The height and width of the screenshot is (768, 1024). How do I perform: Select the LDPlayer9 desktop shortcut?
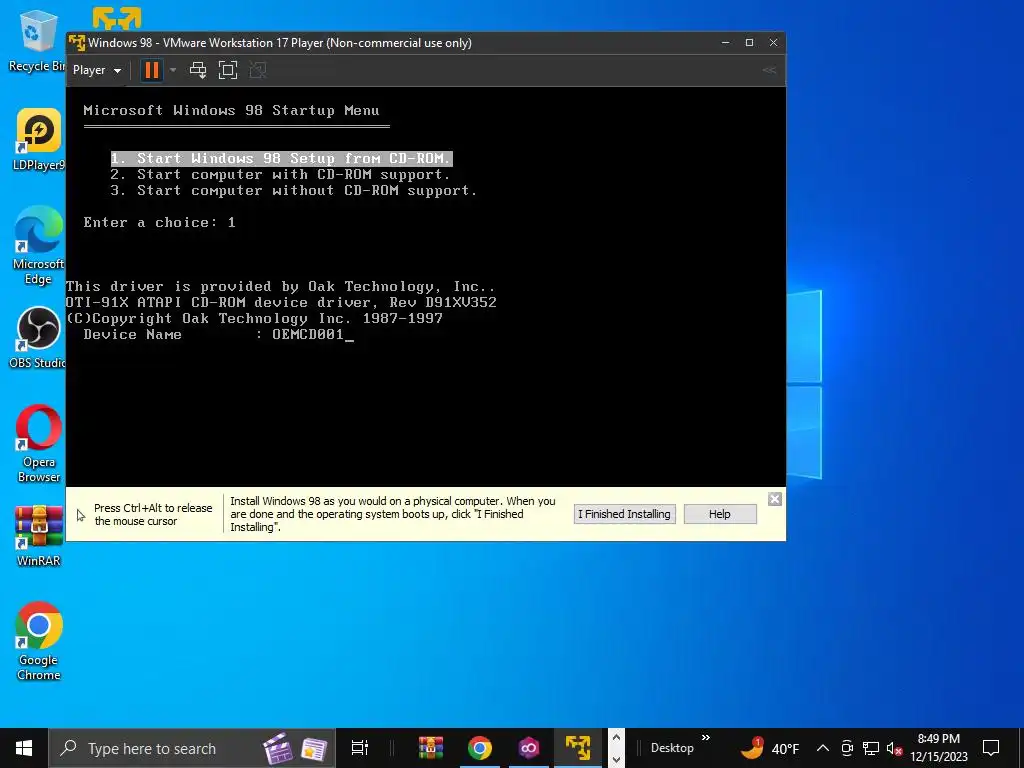coord(38,140)
